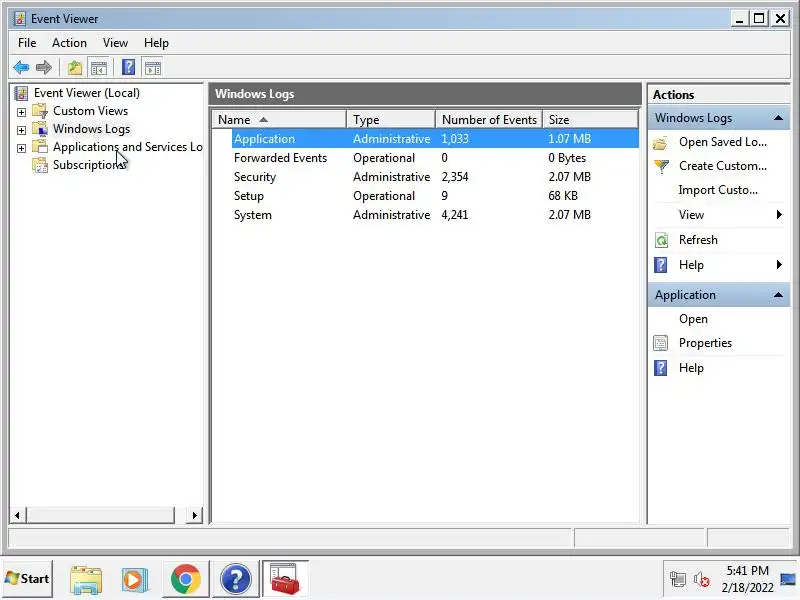Click tree pane scrollbar right arrow
Viewport: 800px width, 600px height.
[x=194, y=515]
